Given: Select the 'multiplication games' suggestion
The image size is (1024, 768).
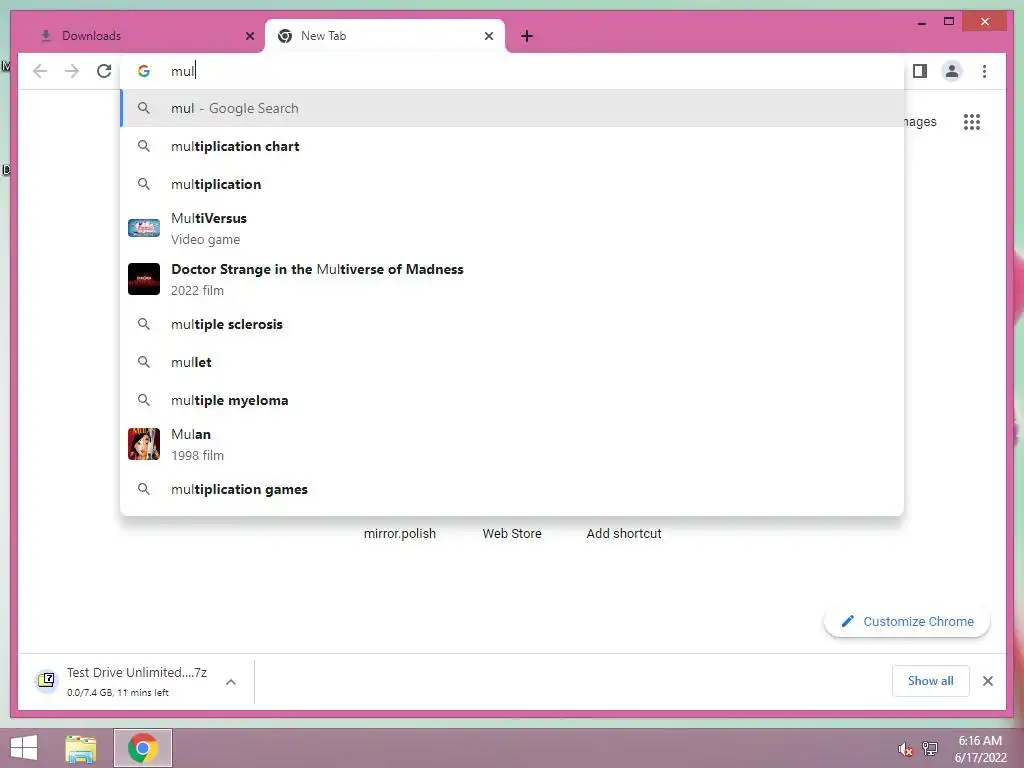Looking at the screenshot, I should [513, 489].
